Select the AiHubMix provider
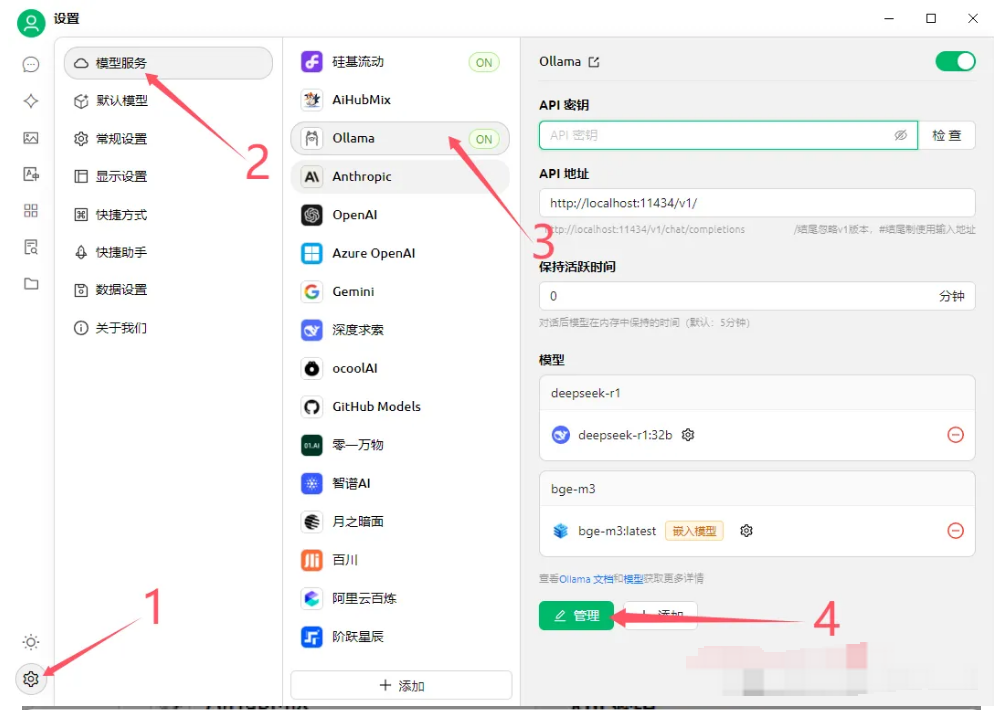 pos(400,100)
